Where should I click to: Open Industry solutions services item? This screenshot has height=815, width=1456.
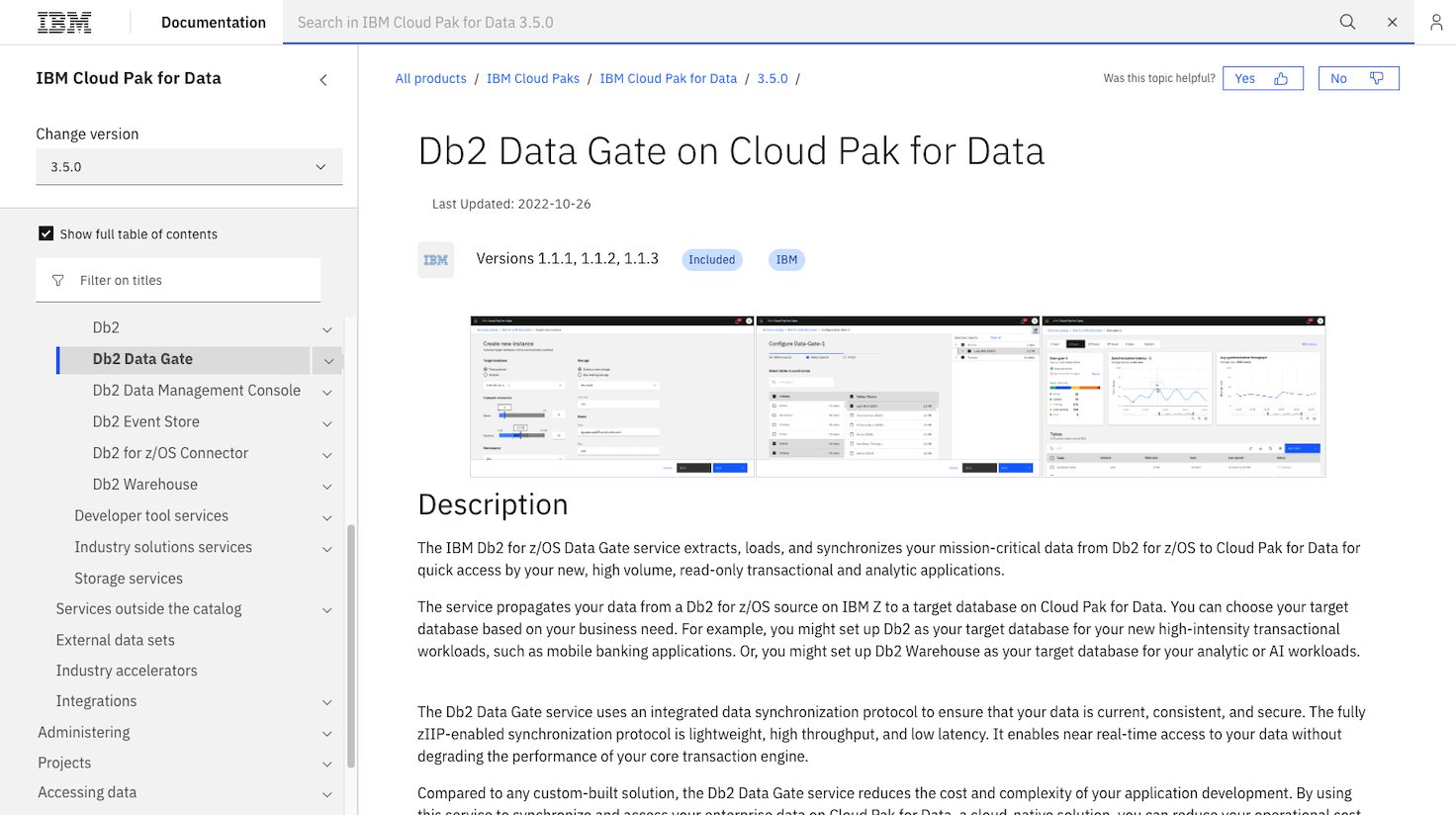coord(163,547)
